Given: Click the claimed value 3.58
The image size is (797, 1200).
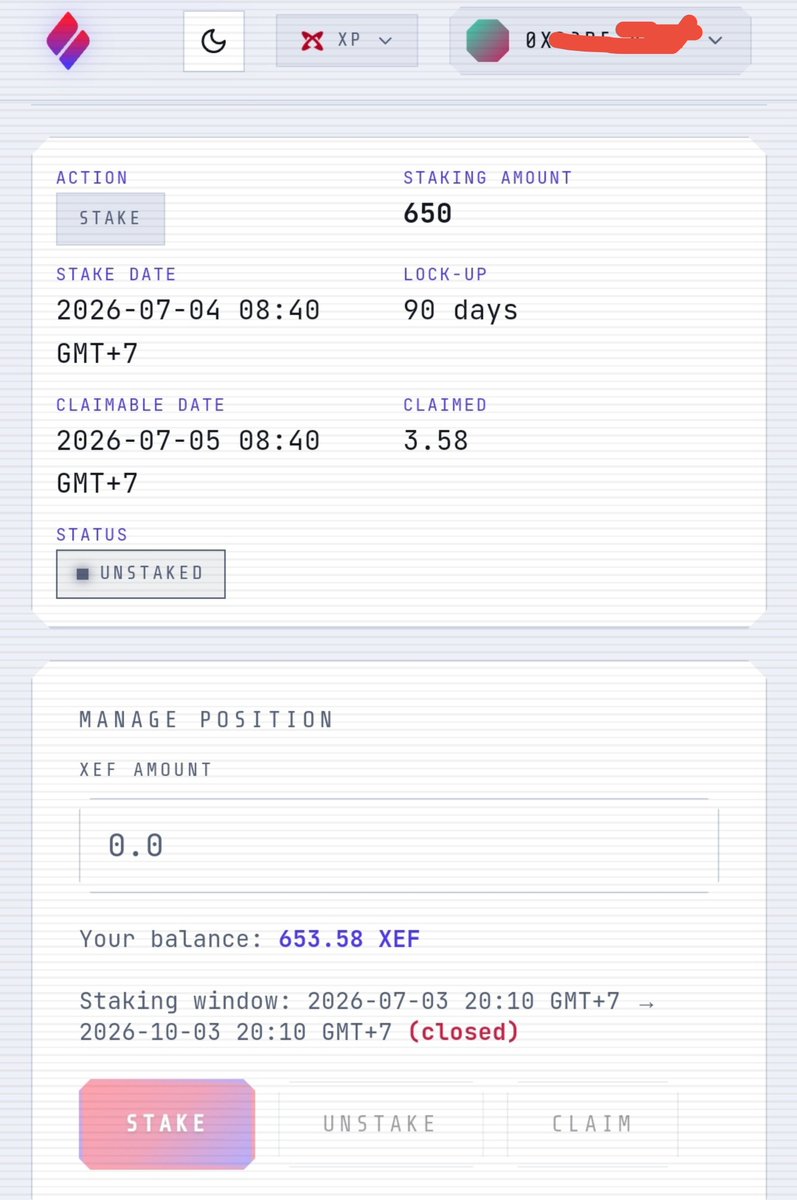Looking at the screenshot, I should [x=436, y=440].
